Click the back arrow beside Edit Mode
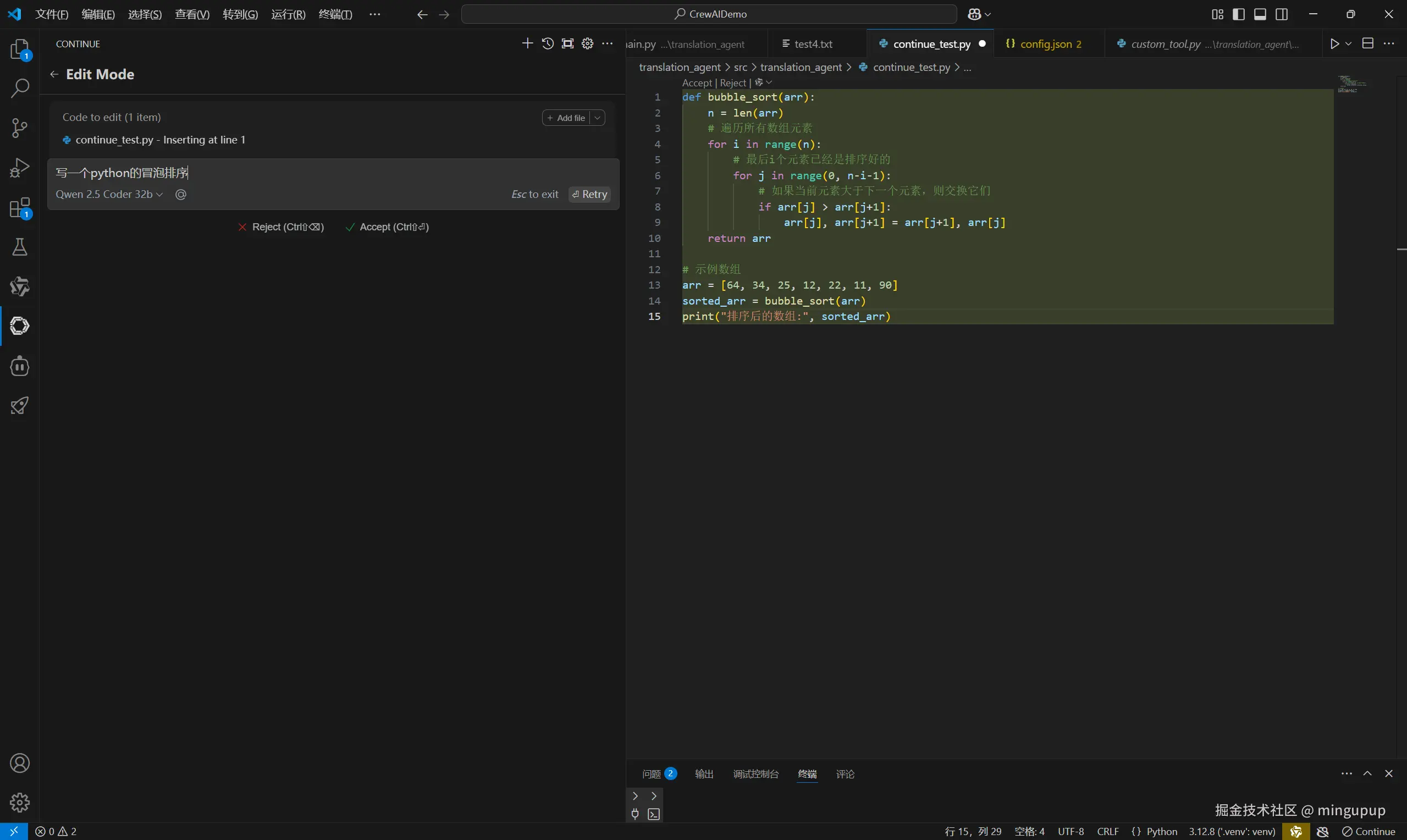The width and height of the screenshot is (1407, 840). 54,74
